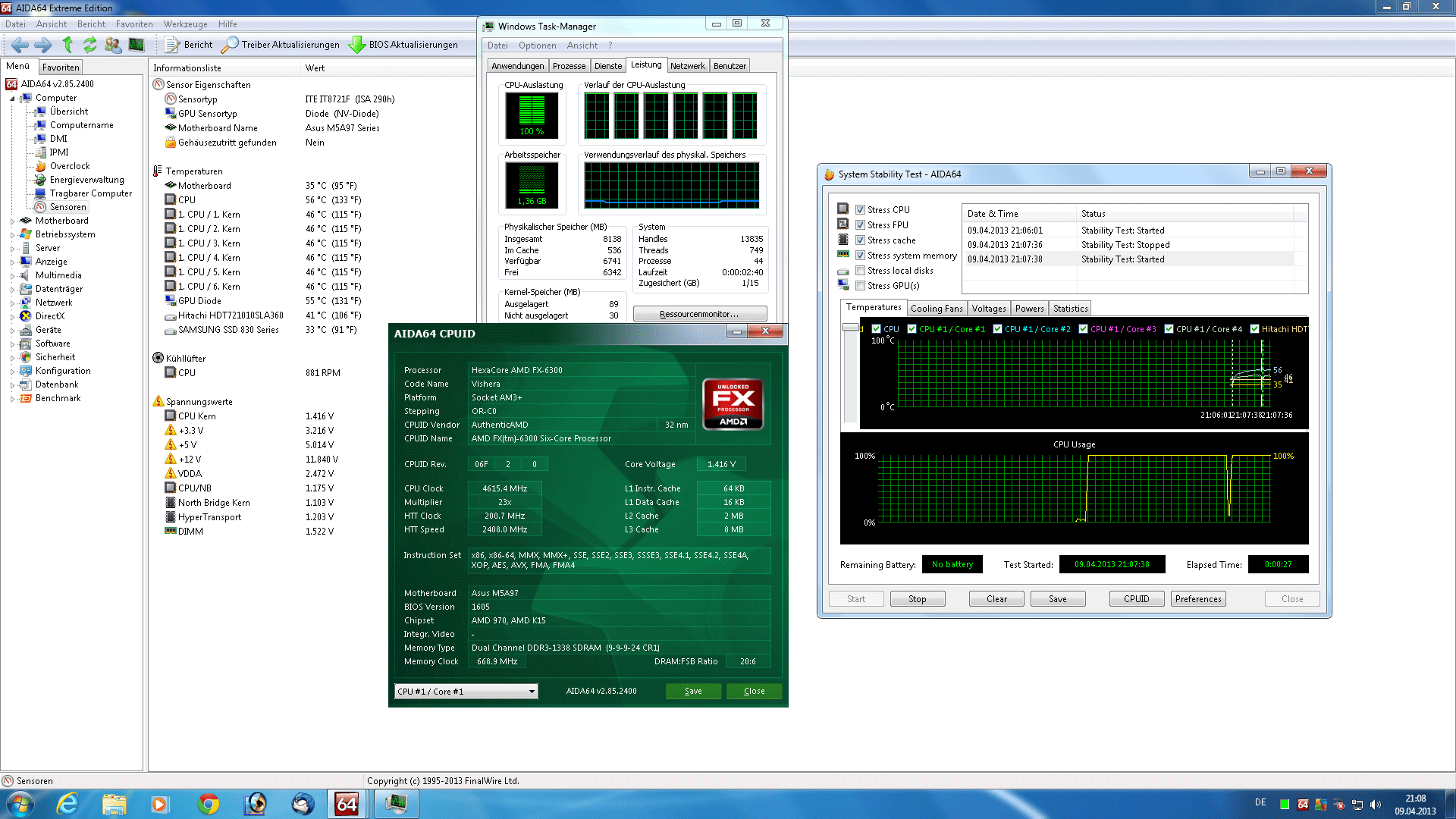Open Treiber Aktualisierungen magnifier icon
Screen dimensions: 1456x819
[x=229, y=45]
